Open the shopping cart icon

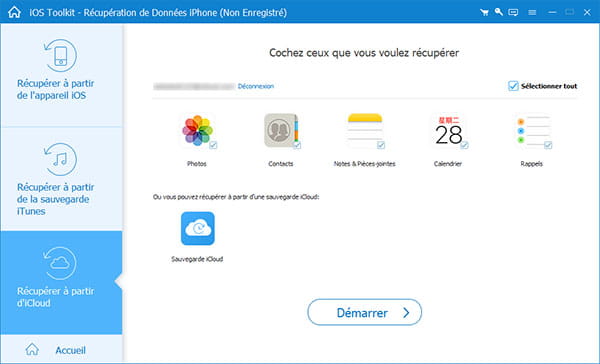(484, 12)
